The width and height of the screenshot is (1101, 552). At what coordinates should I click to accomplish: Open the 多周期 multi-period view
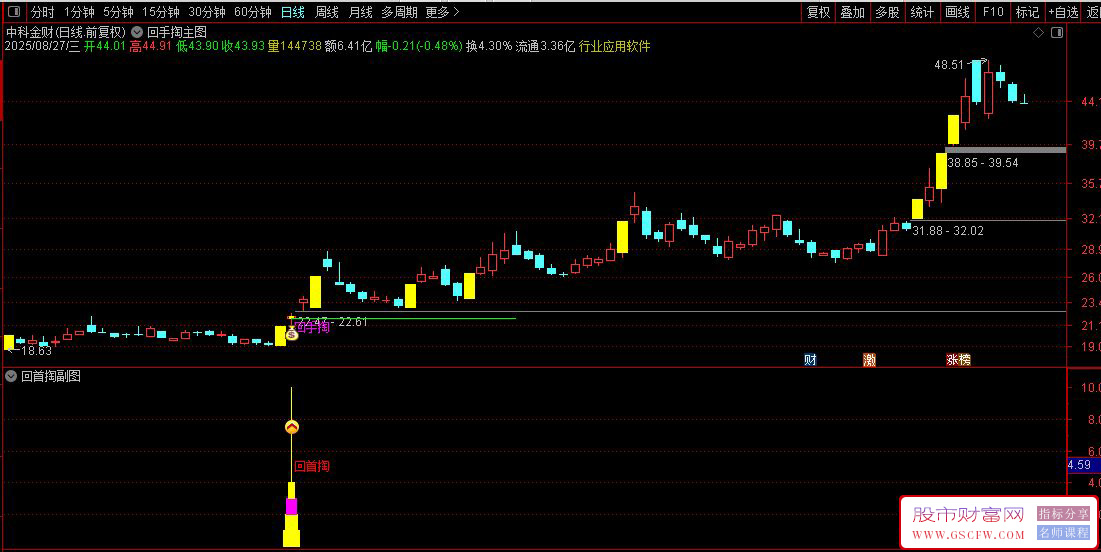click(x=400, y=12)
